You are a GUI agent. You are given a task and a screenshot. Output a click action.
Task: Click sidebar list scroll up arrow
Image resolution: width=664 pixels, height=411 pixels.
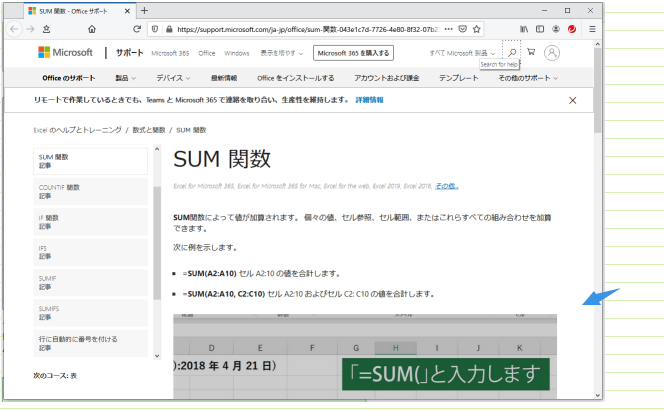[x=157, y=149]
